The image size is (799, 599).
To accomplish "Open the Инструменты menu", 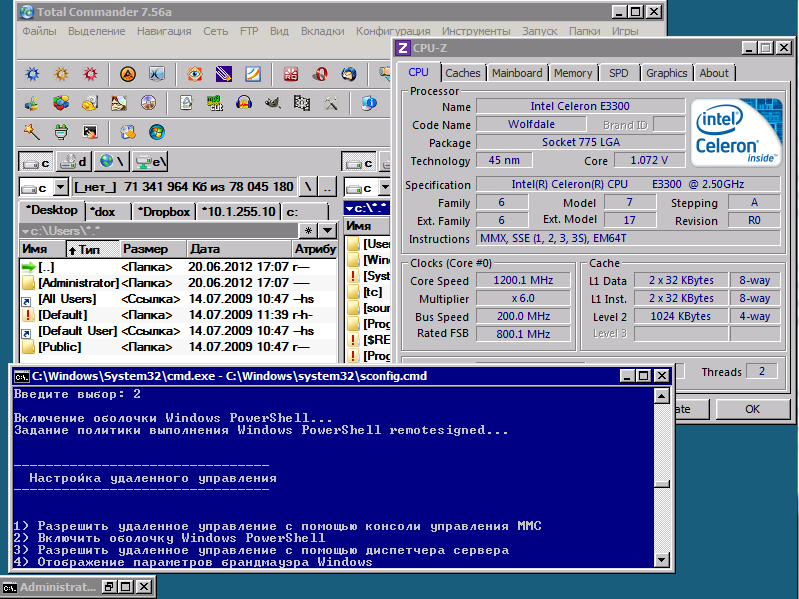I will (x=476, y=31).
